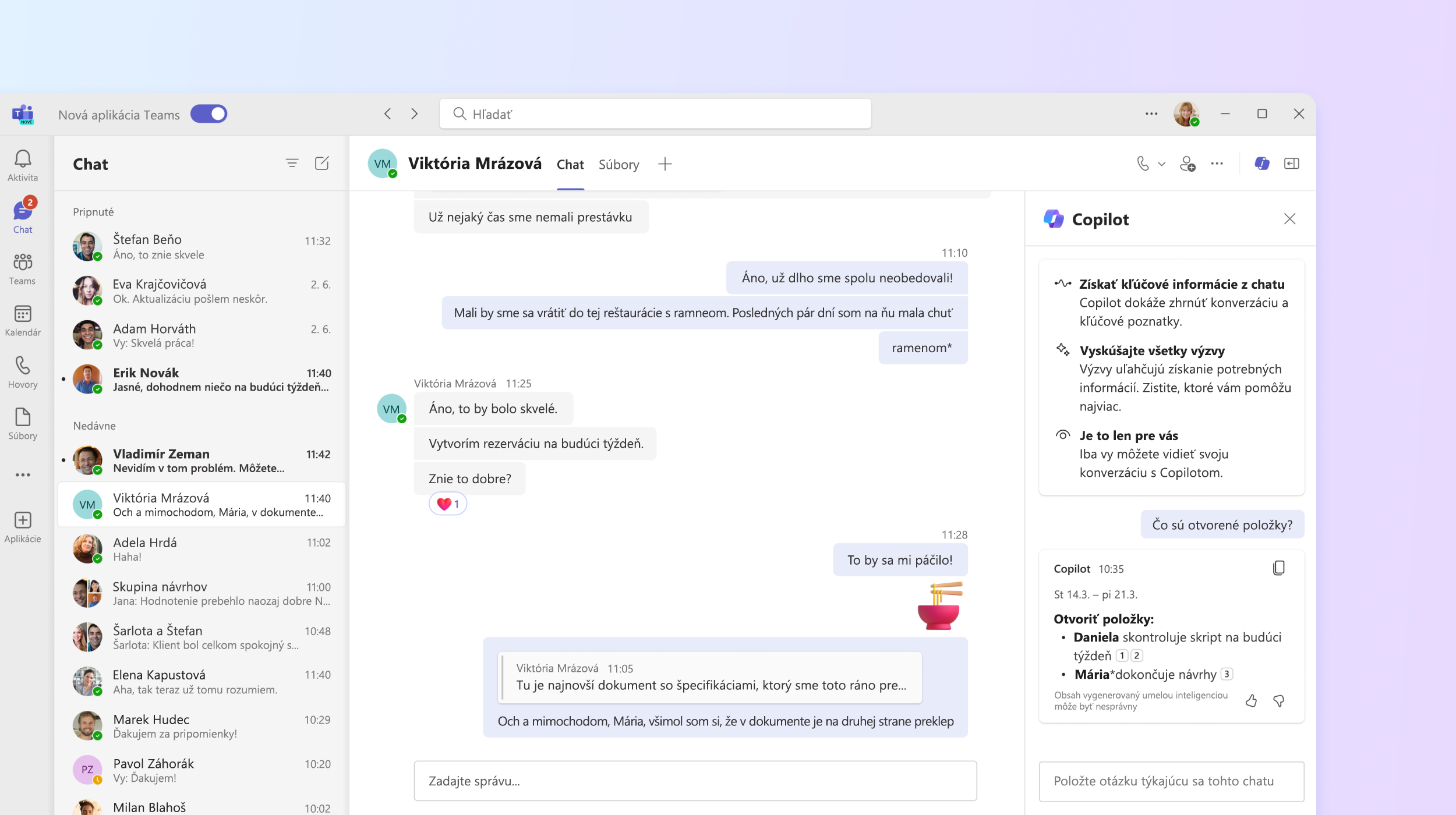1456x815 pixels.
Task: Open chat with Marek Hudec
Action: tap(202, 726)
